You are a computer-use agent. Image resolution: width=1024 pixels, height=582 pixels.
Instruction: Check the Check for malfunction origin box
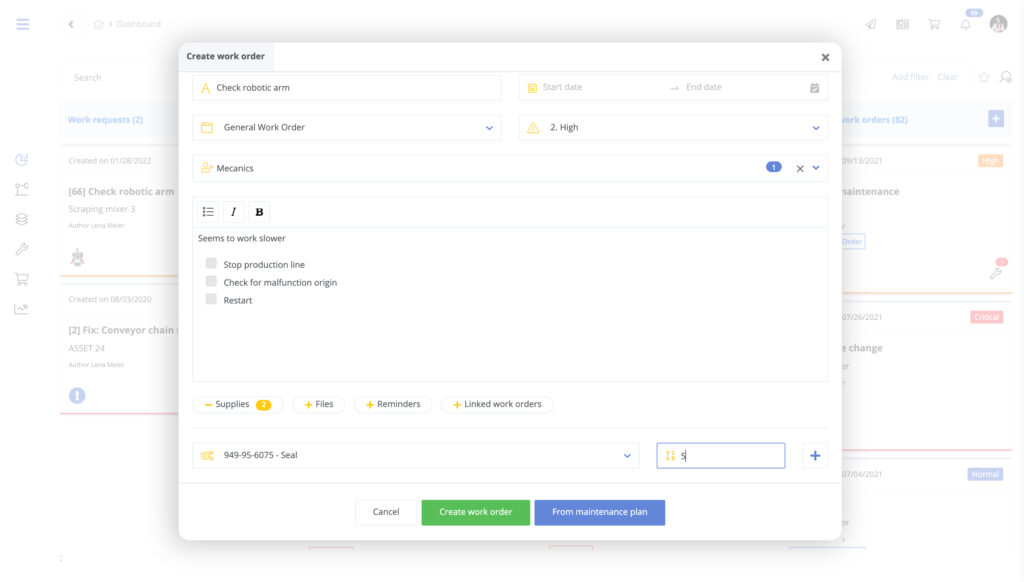pyautogui.click(x=211, y=282)
